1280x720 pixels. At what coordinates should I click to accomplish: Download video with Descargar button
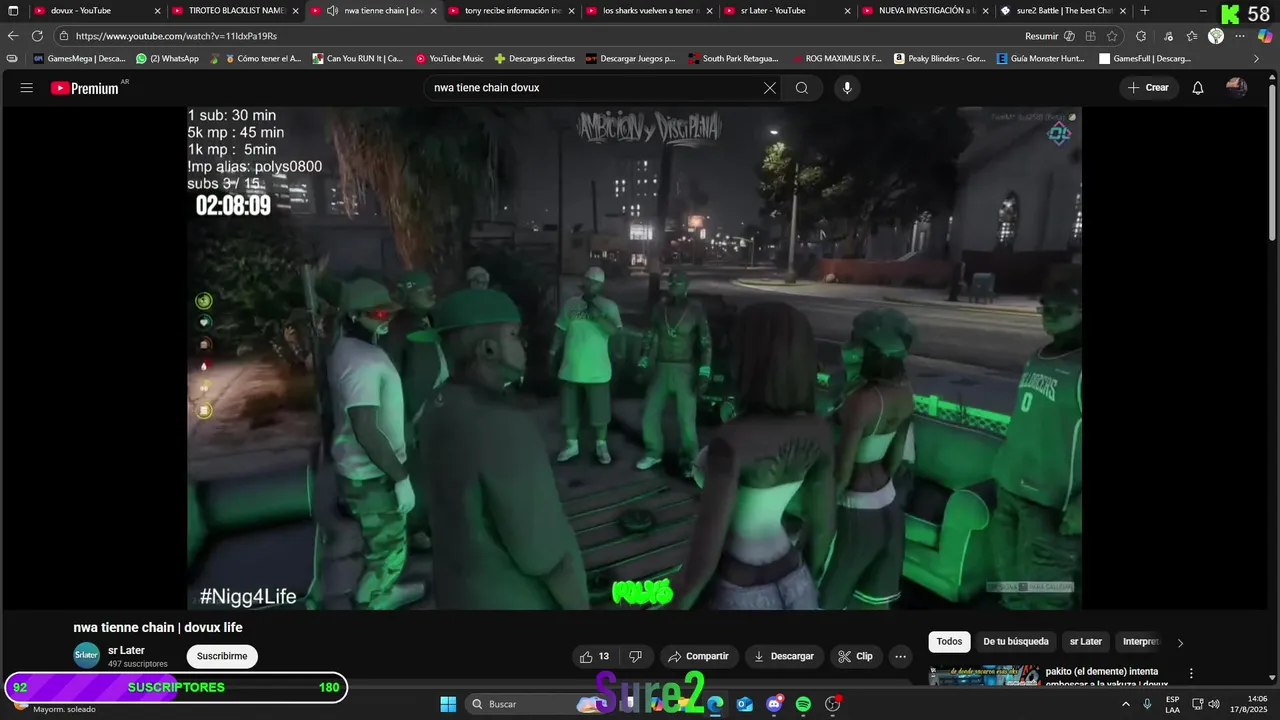783,657
